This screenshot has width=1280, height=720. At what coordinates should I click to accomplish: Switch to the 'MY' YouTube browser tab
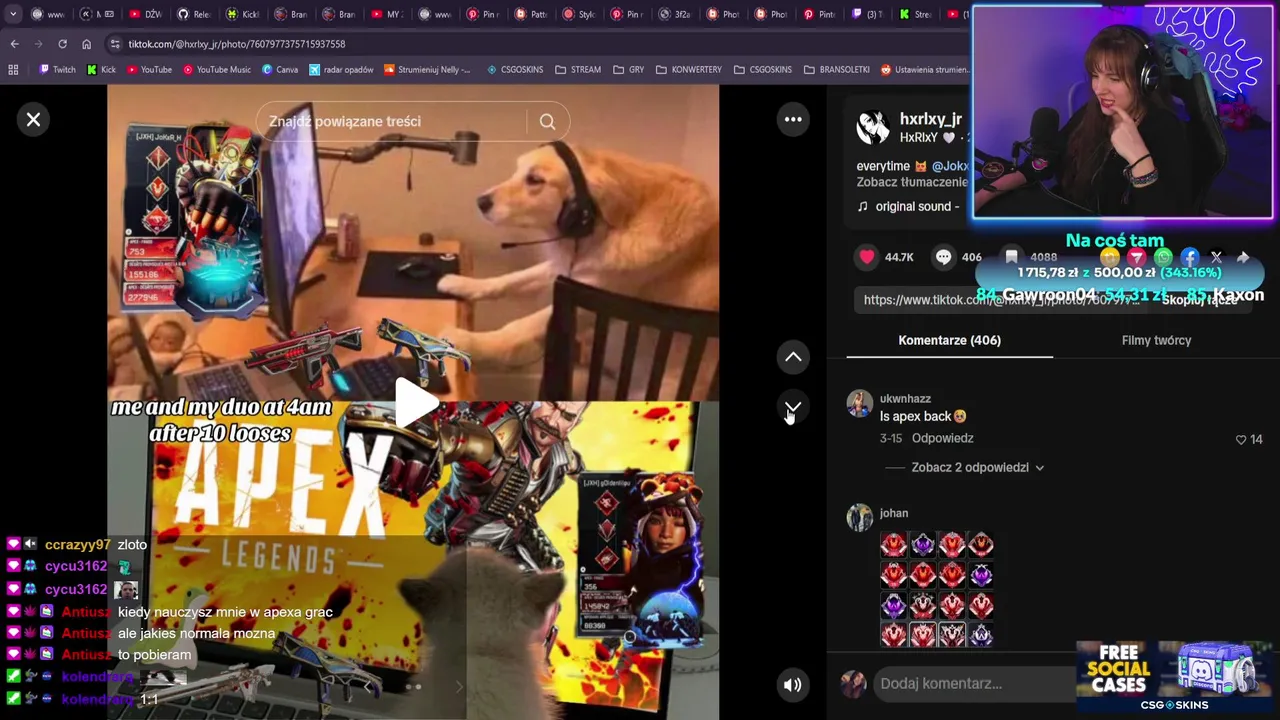click(388, 14)
